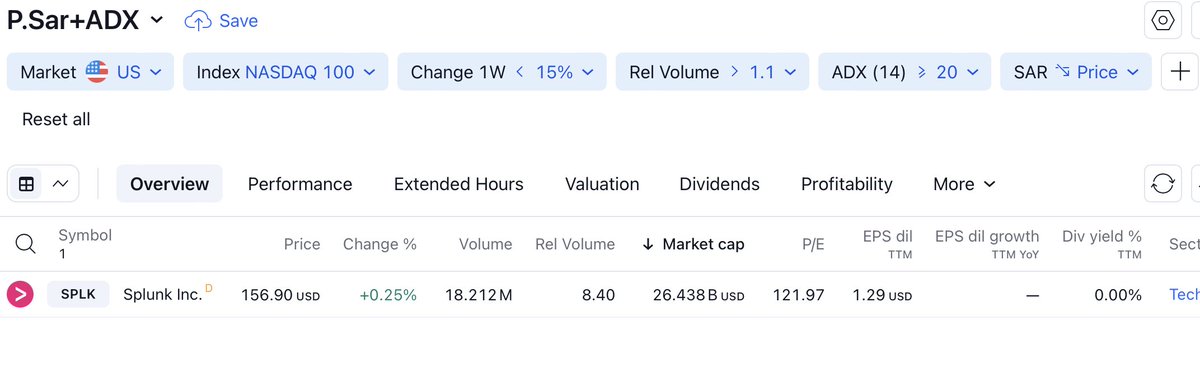1200x387 pixels.
Task: Select the Overview tab
Action: (170, 184)
